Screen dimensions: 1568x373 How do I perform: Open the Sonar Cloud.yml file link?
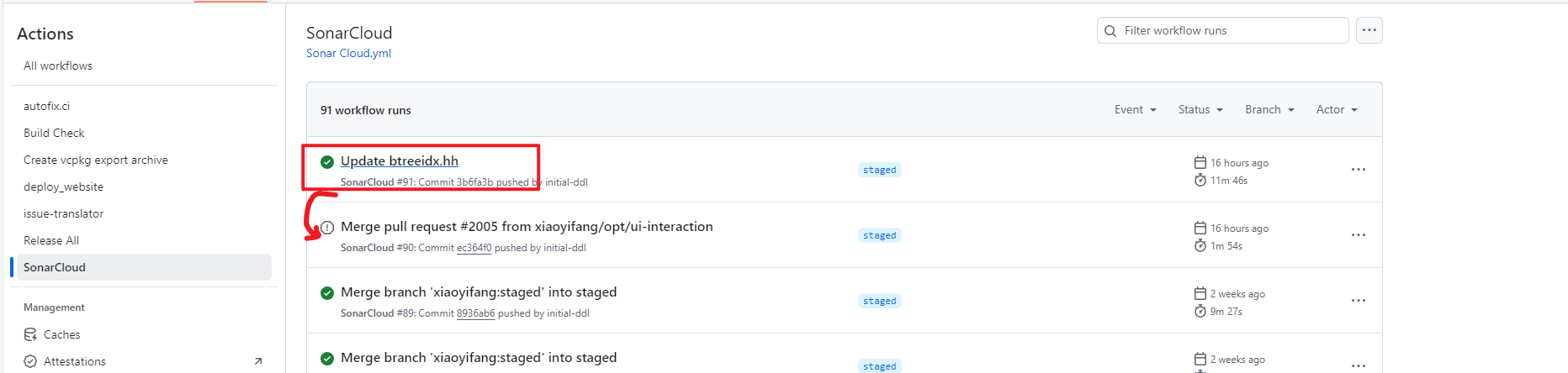pos(348,53)
